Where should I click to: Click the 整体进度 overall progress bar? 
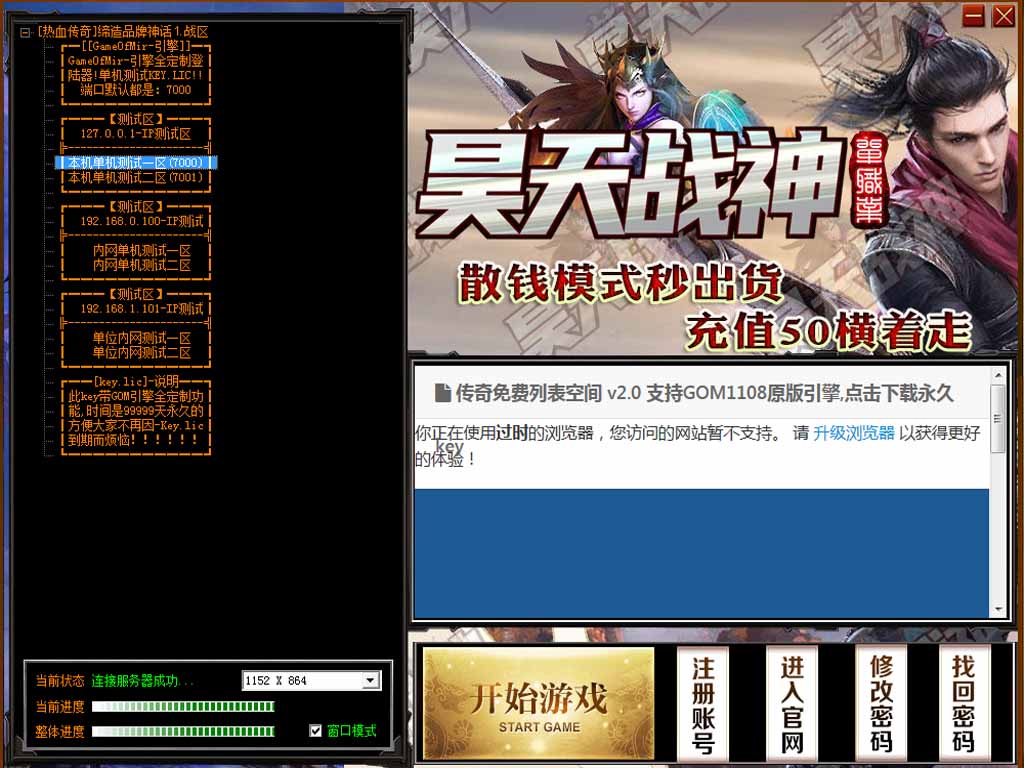(183, 731)
